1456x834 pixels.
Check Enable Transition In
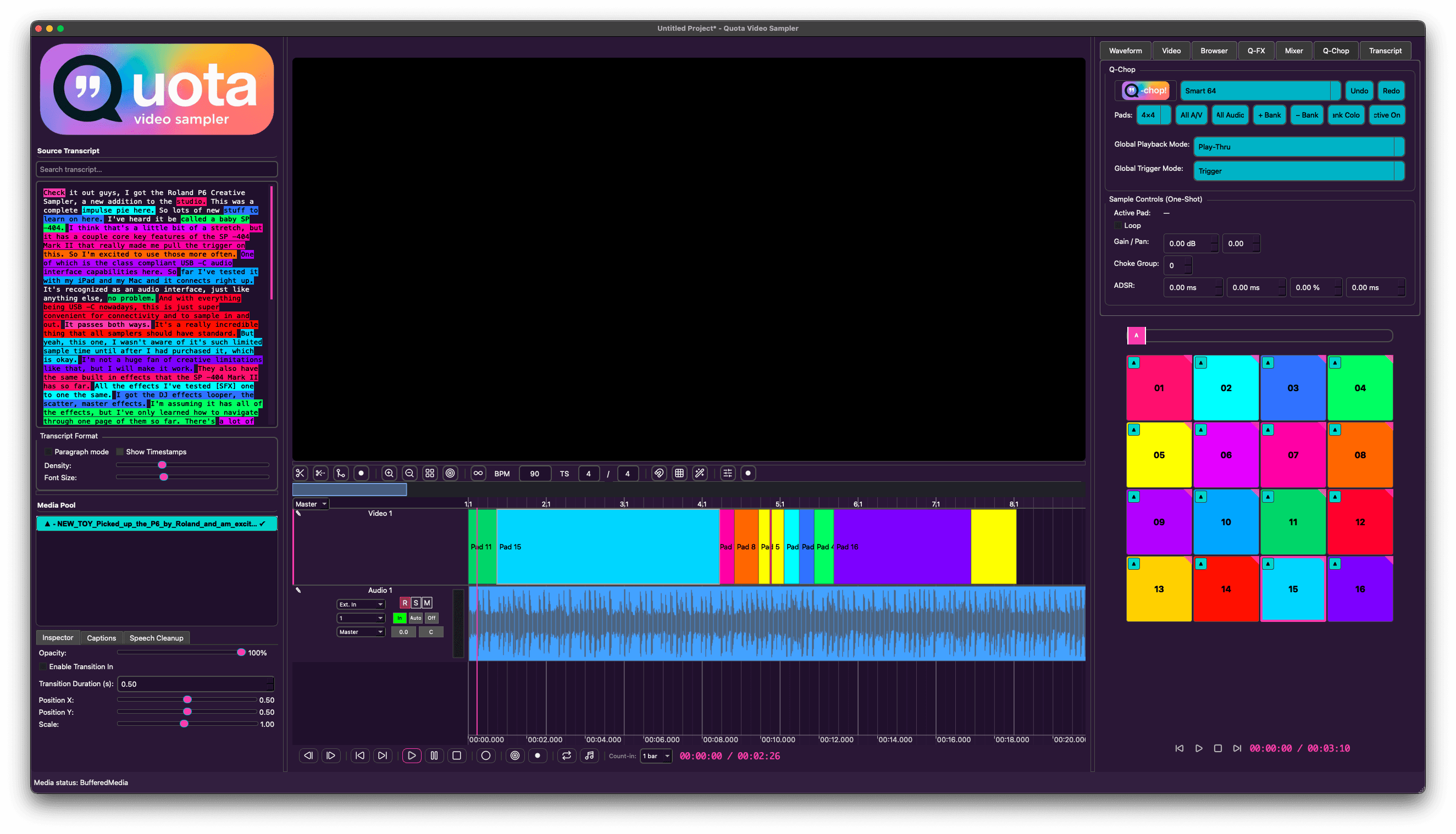tap(43, 666)
